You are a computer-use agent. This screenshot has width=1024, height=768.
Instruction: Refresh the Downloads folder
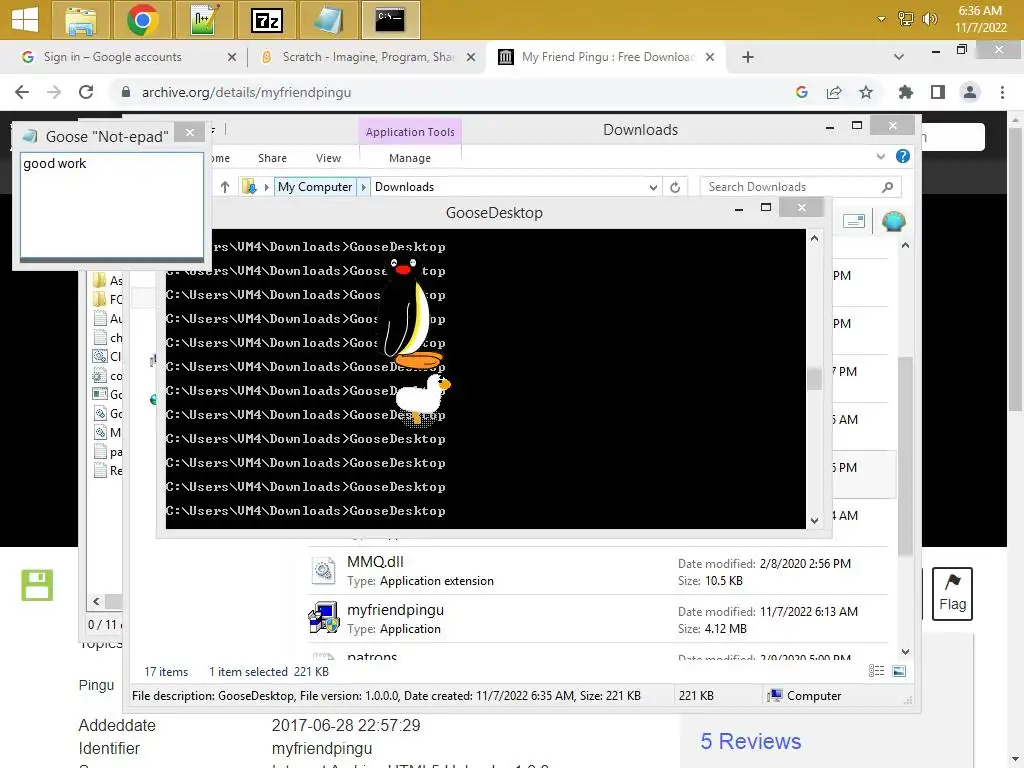point(675,187)
